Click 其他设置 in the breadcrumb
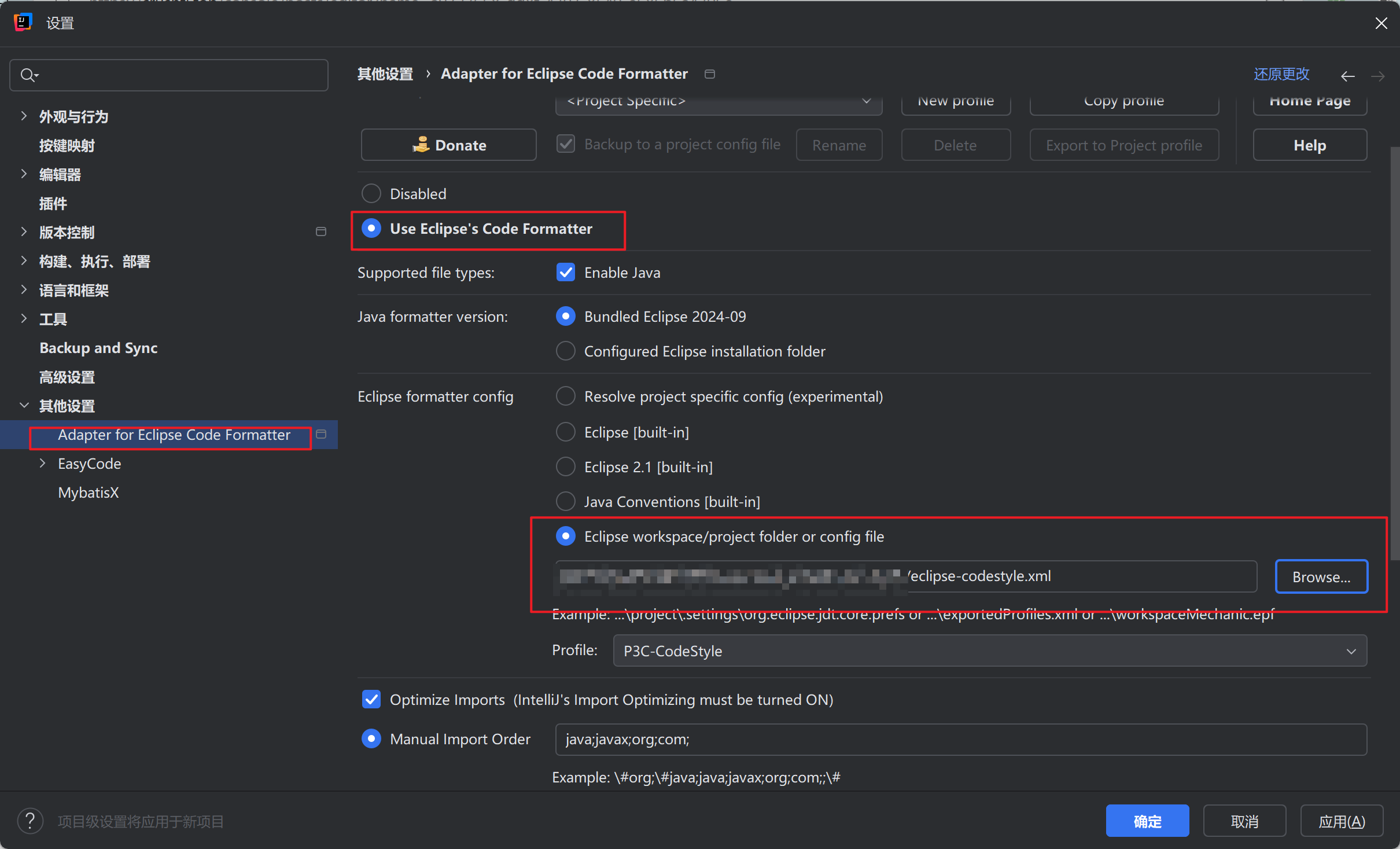This screenshot has height=849, width=1400. (385, 74)
